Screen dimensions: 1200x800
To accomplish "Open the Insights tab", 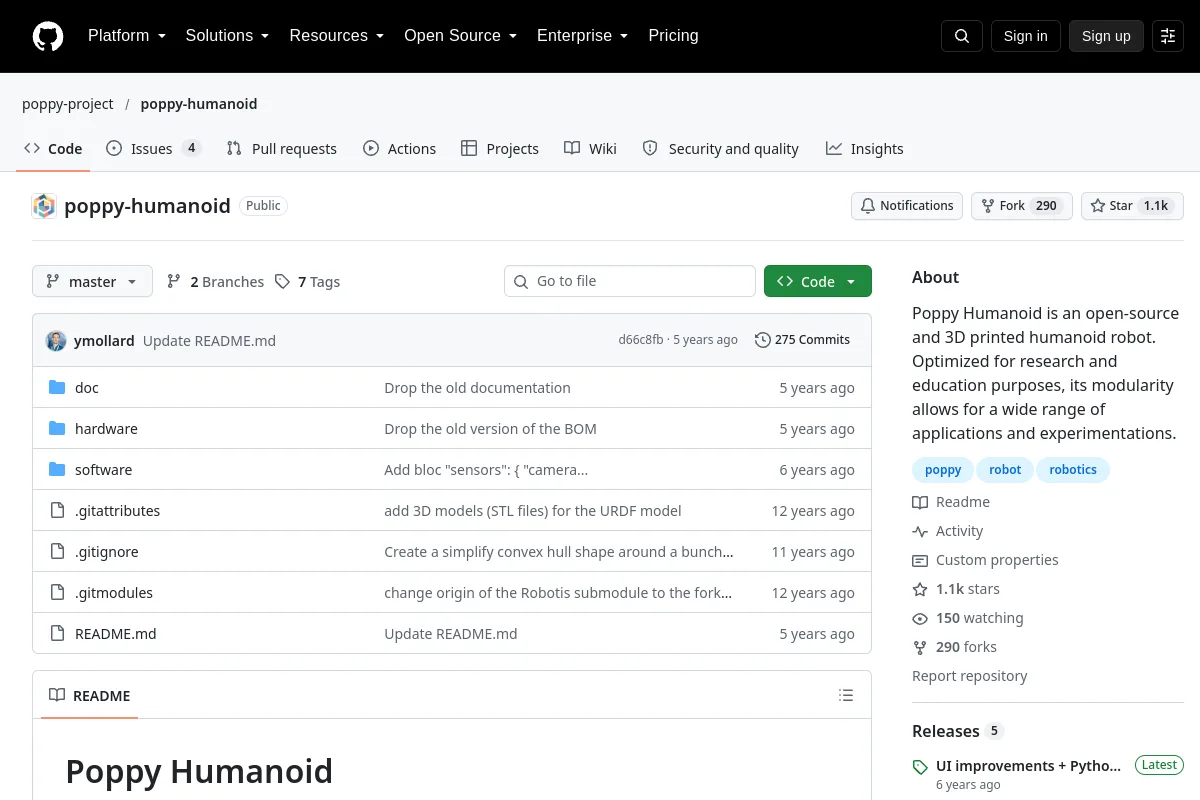I will click(864, 149).
